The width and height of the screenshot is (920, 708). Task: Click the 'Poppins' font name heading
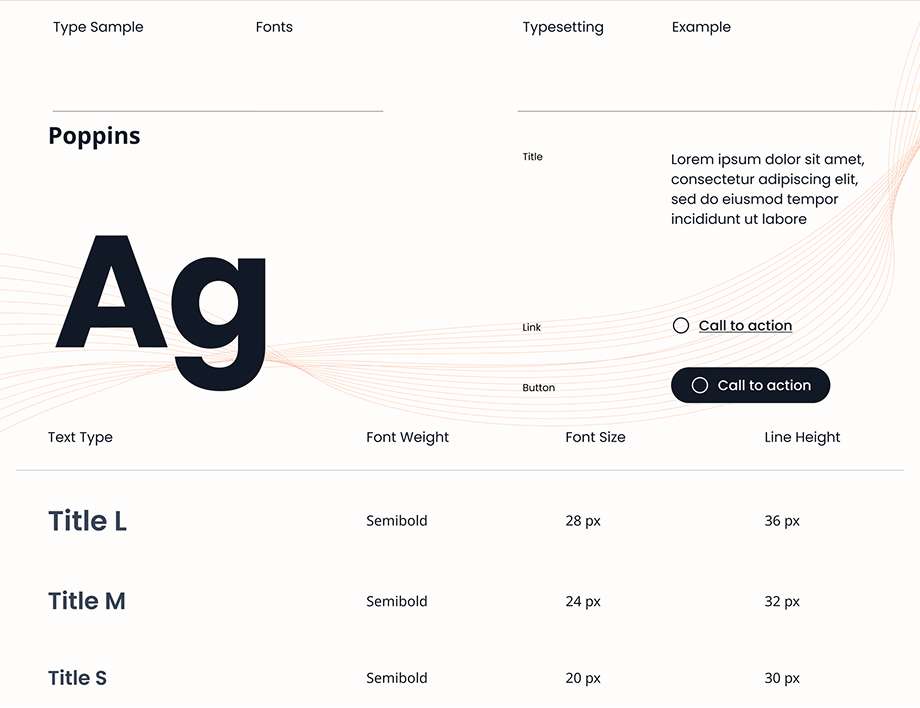94,135
